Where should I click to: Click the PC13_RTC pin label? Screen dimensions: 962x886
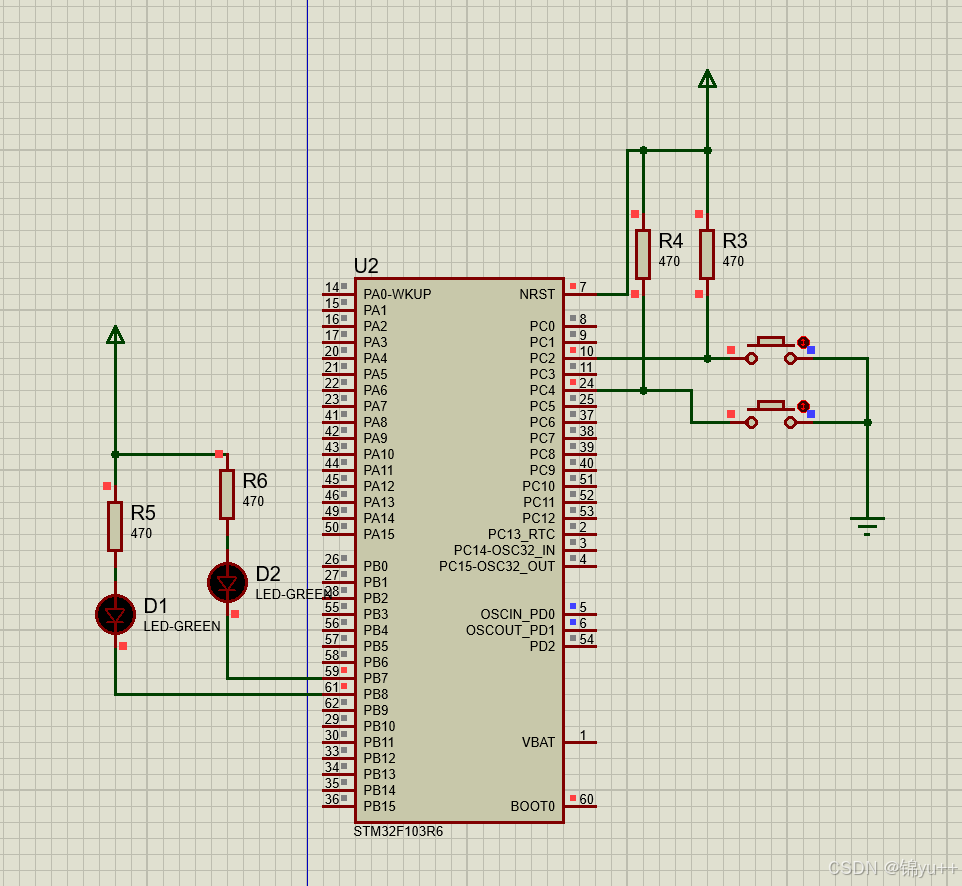(x=521, y=534)
